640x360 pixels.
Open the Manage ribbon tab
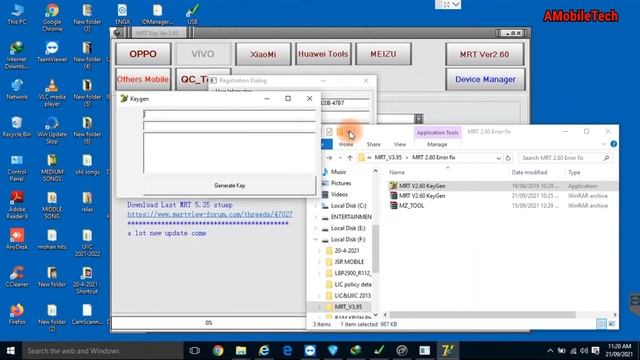[437, 144]
